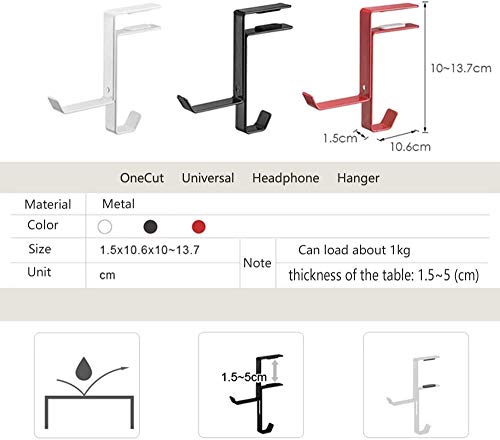Click the 'Can load about 1kg' note
This screenshot has height=440, width=500.
[x=354, y=250]
